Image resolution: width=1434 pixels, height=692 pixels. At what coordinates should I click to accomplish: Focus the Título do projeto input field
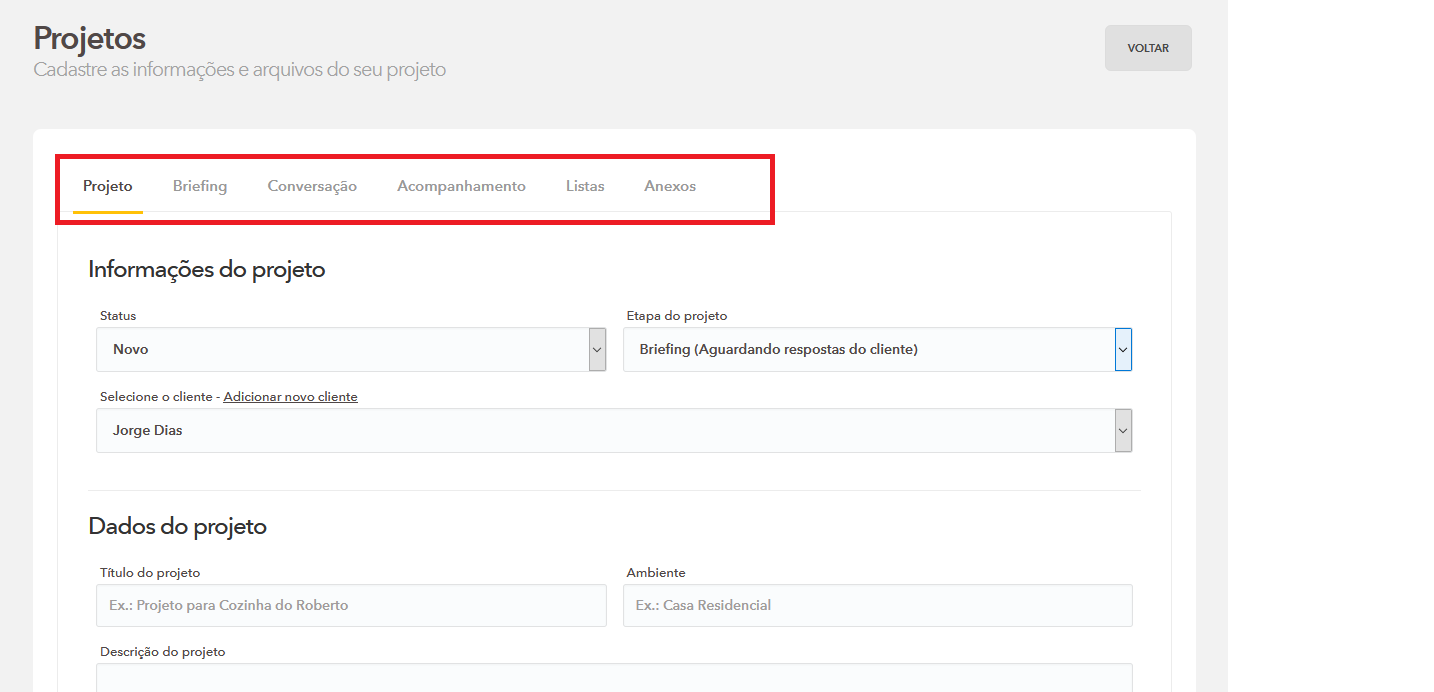pos(351,606)
